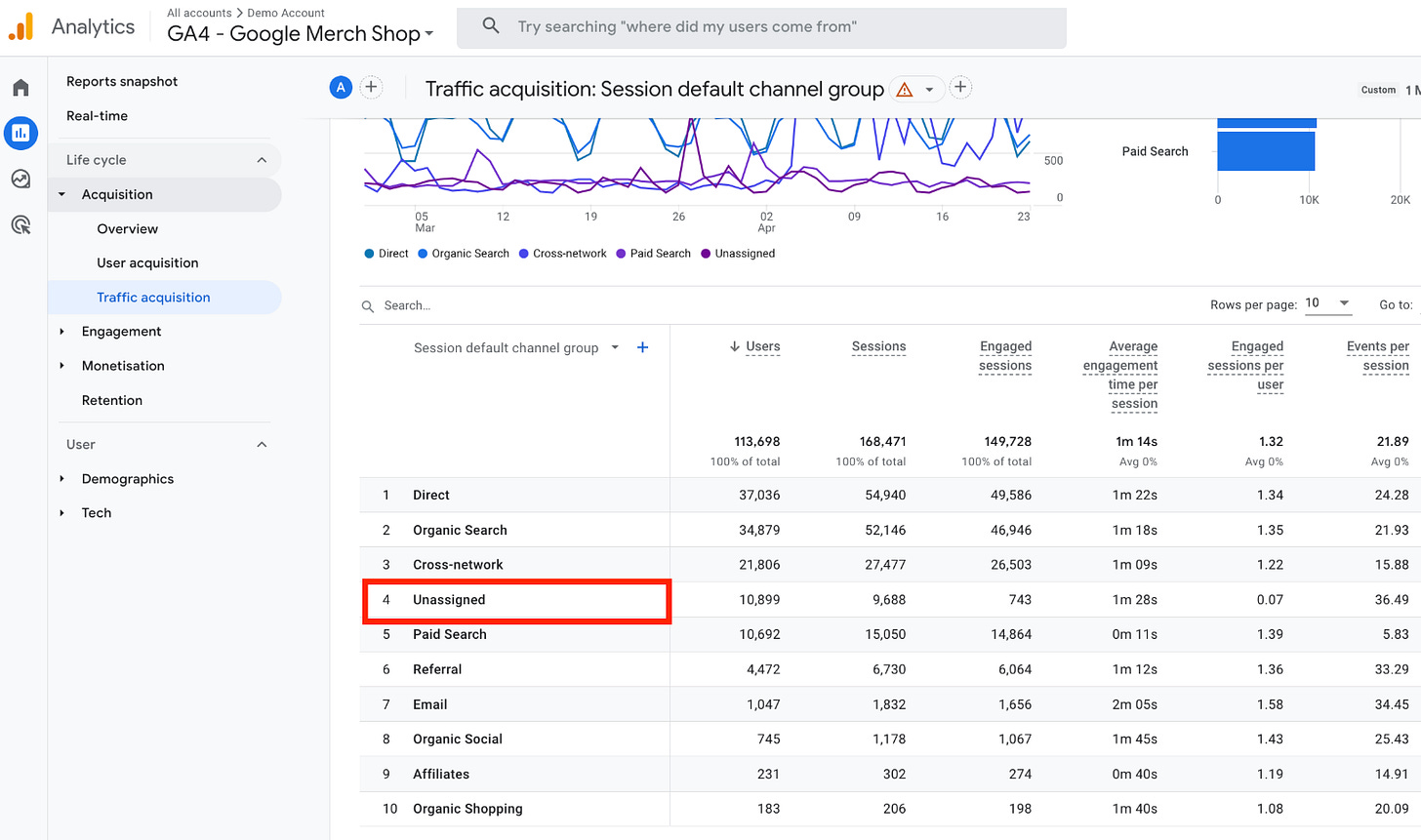Collapse the Life cycle section
Screen dimensions: 1421x840
click(262, 160)
